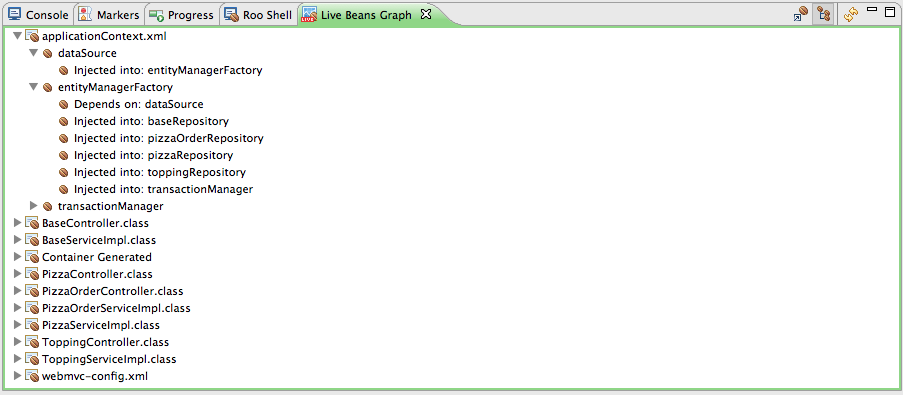Expand the PizzaOrderServiceImpl.class node
The height and width of the screenshot is (395, 903).
(x=17, y=308)
